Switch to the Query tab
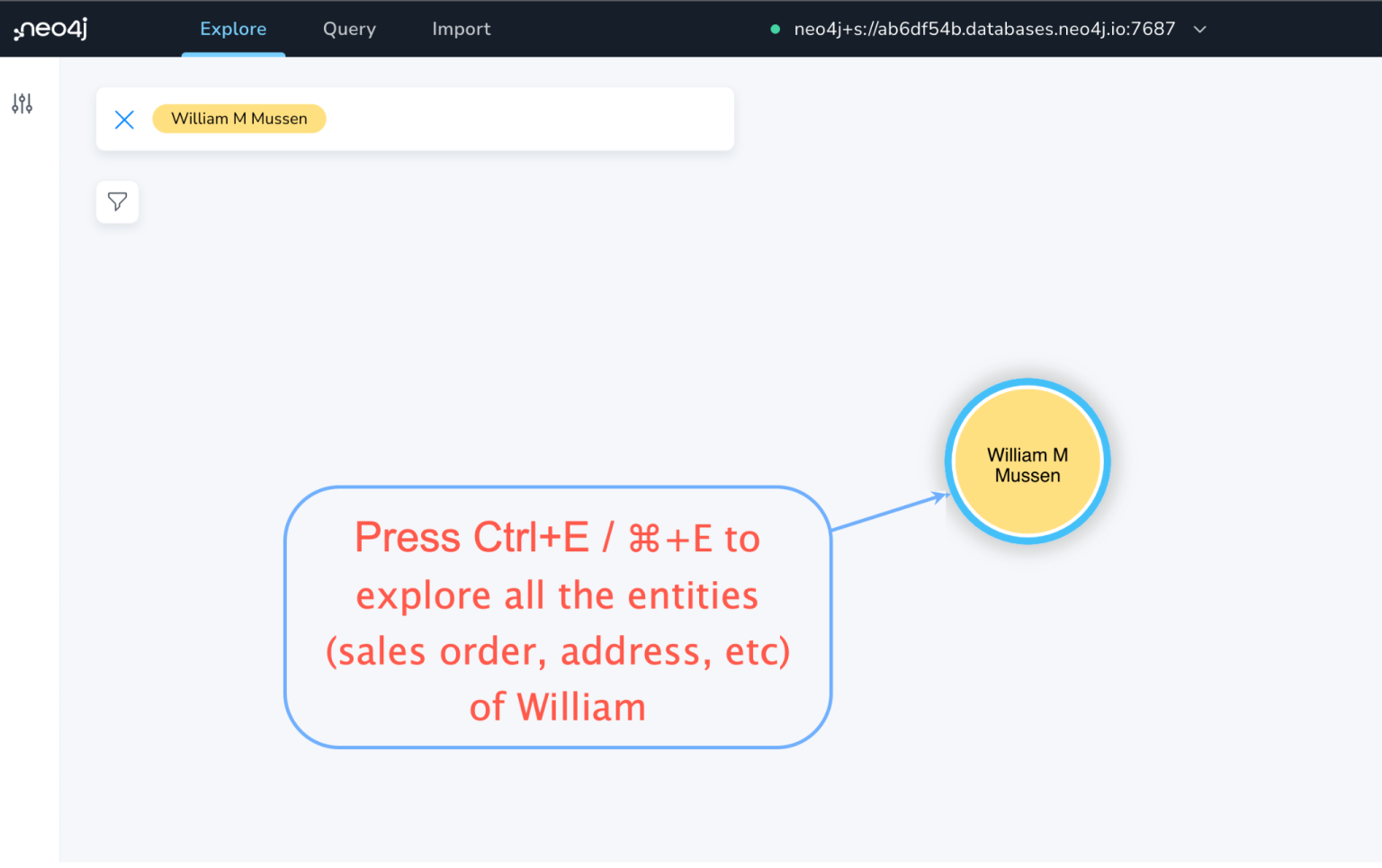 click(x=349, y=28)
